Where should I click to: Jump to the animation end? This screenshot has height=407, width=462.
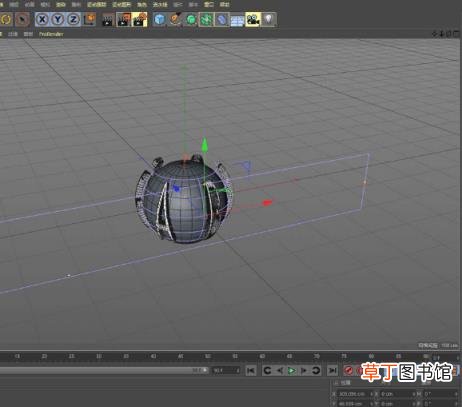coord(332,370)
